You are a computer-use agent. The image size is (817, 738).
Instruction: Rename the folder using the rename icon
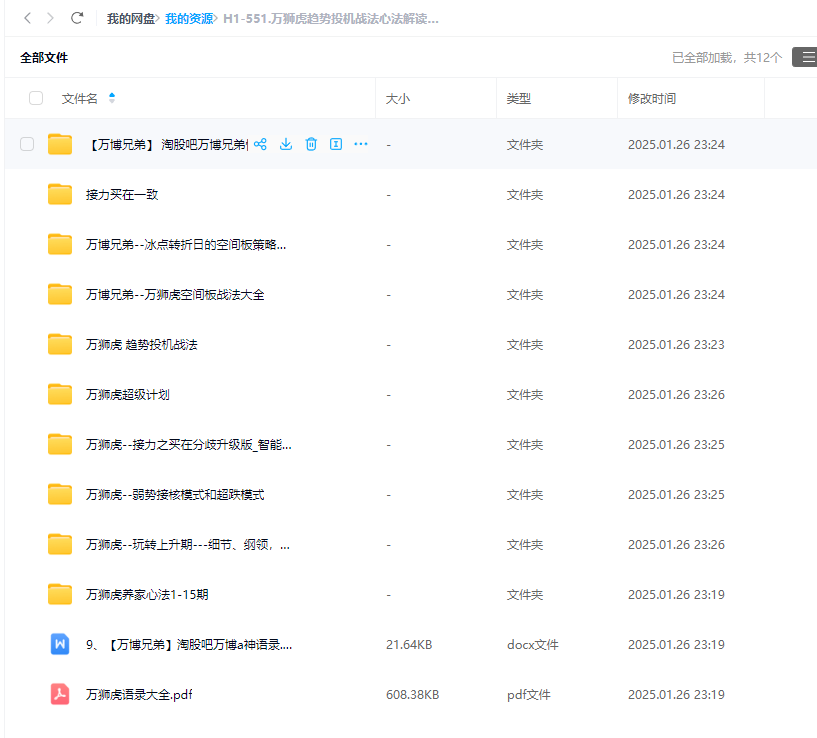[x=336, y=144]
